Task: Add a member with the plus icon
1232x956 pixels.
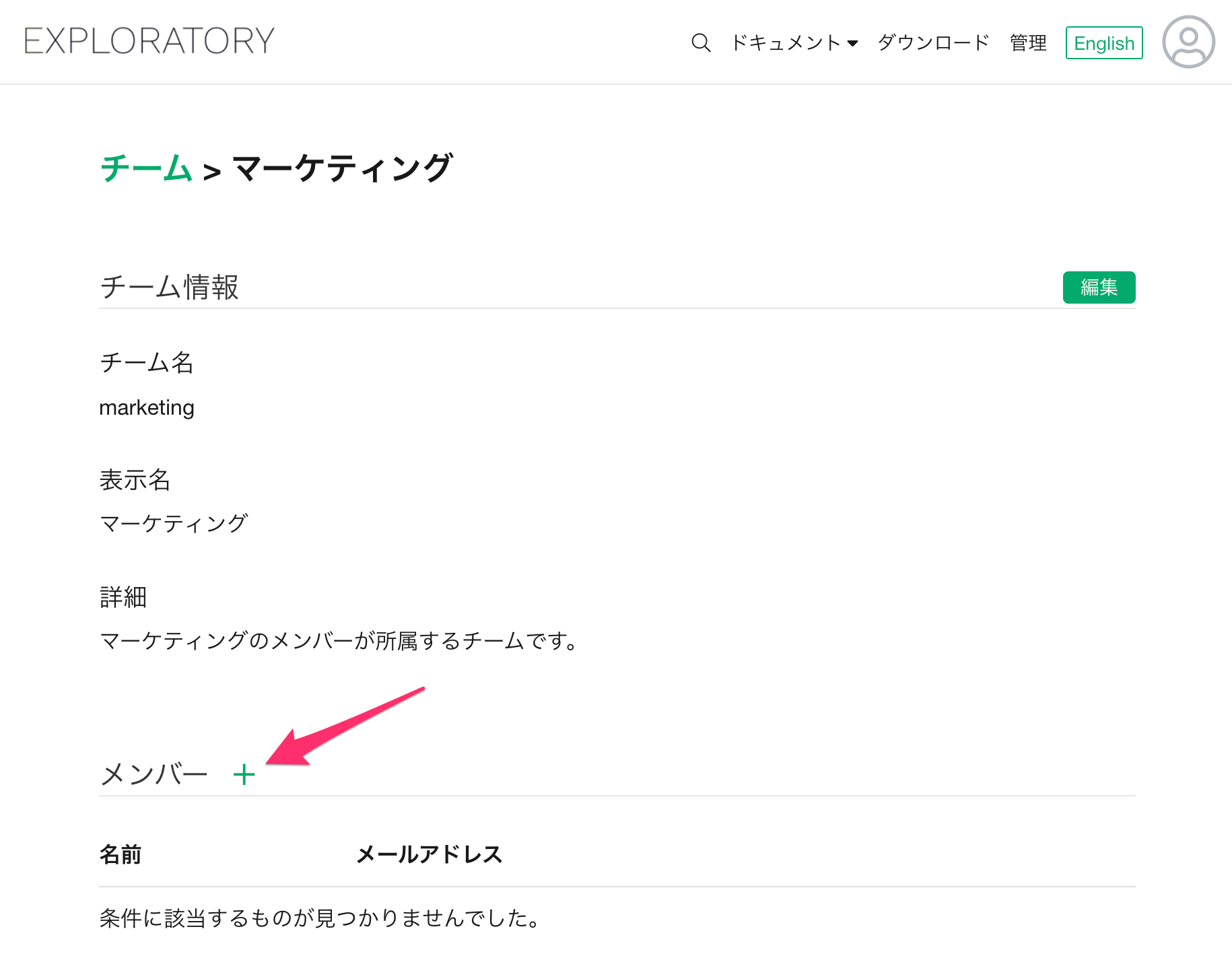Action: 244,775
